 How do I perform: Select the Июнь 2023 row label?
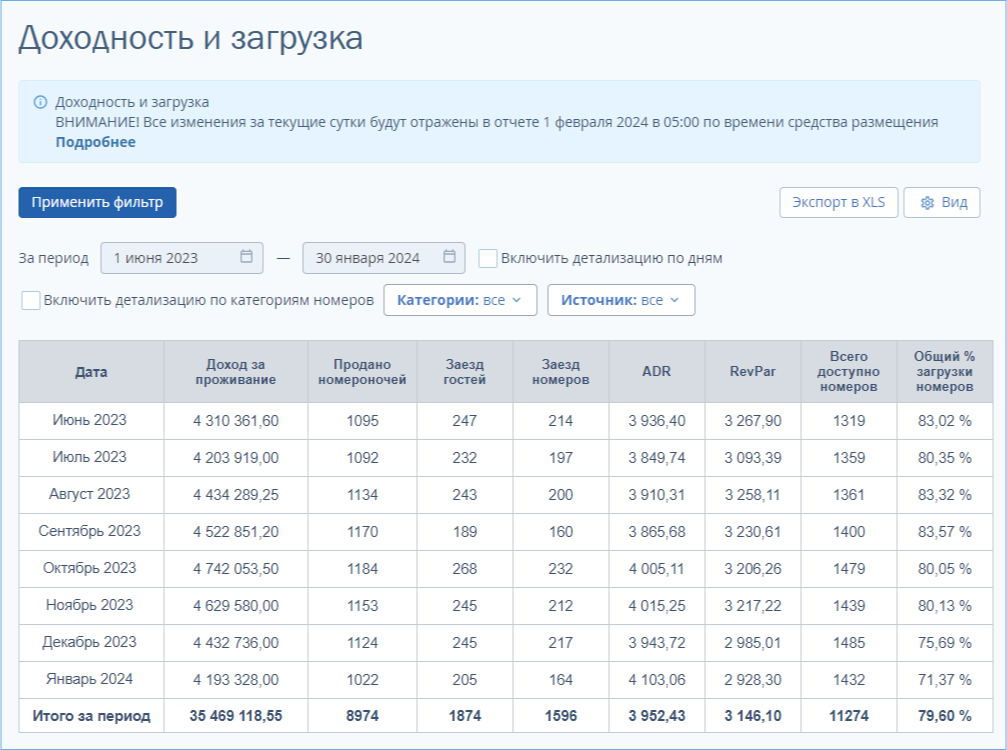(x=89, y=420)
